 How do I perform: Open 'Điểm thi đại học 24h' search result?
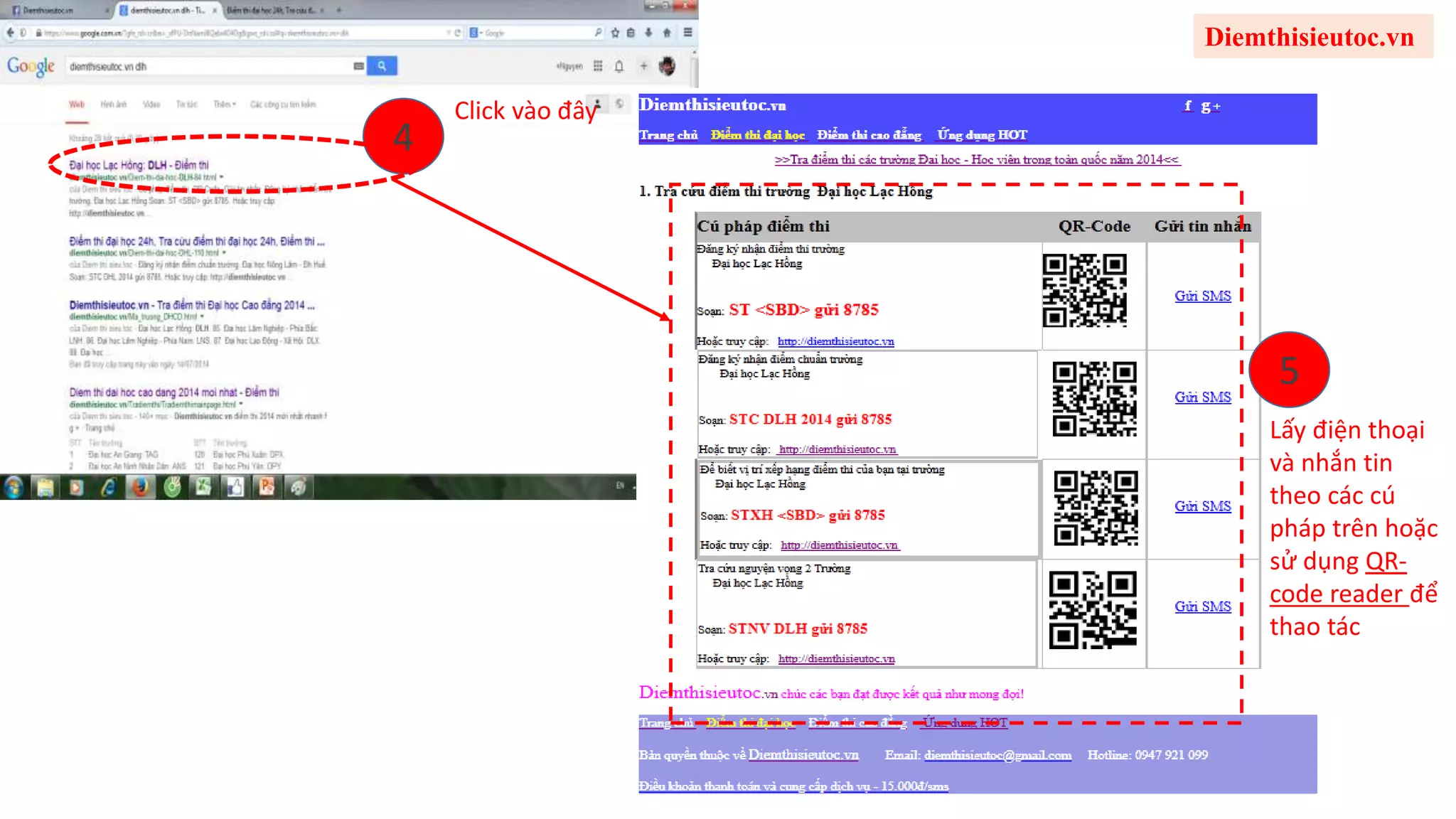click(x=197, y=242)
